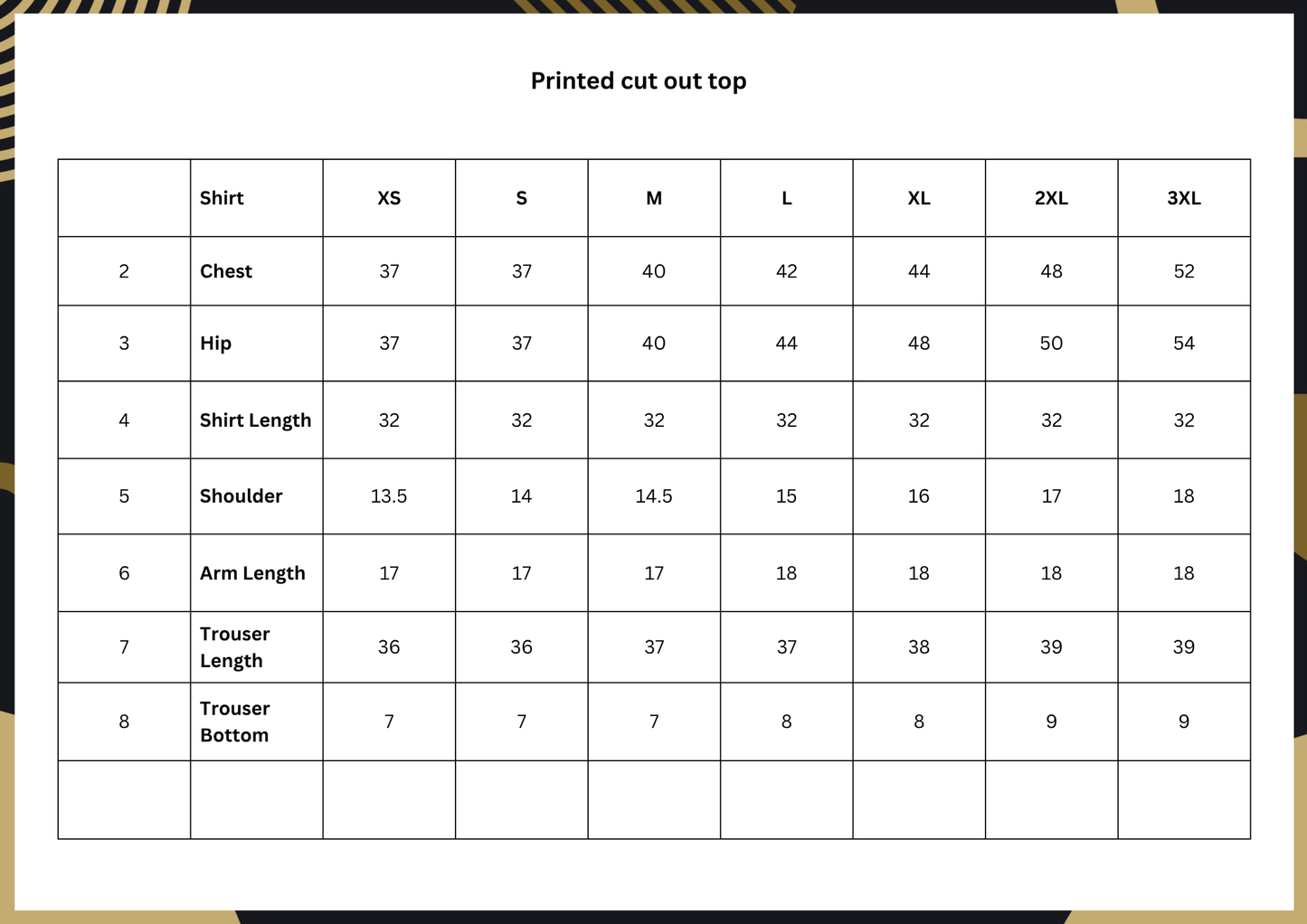1307x924 pixels.
Task: Click the Chest row label
Action: [226, 271]
